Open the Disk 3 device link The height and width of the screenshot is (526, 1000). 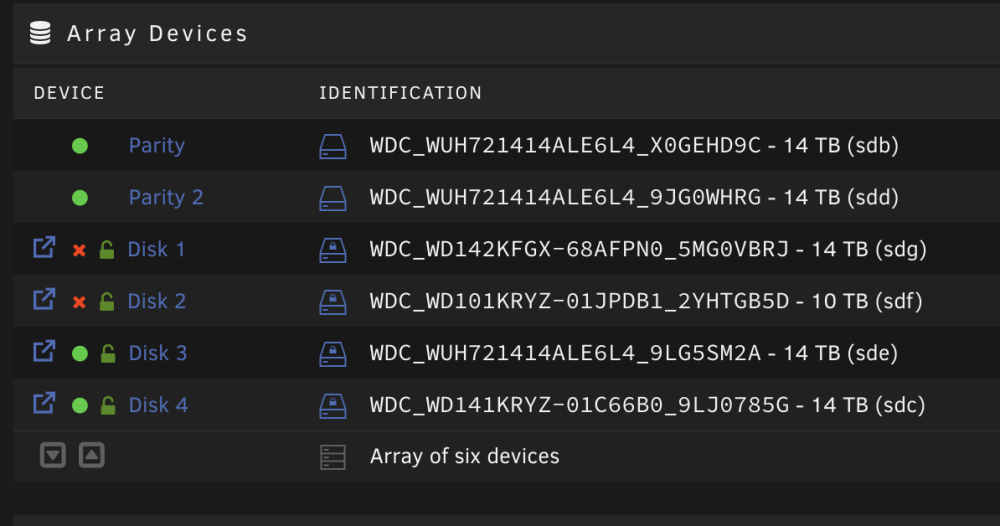[x=158, y=353]
